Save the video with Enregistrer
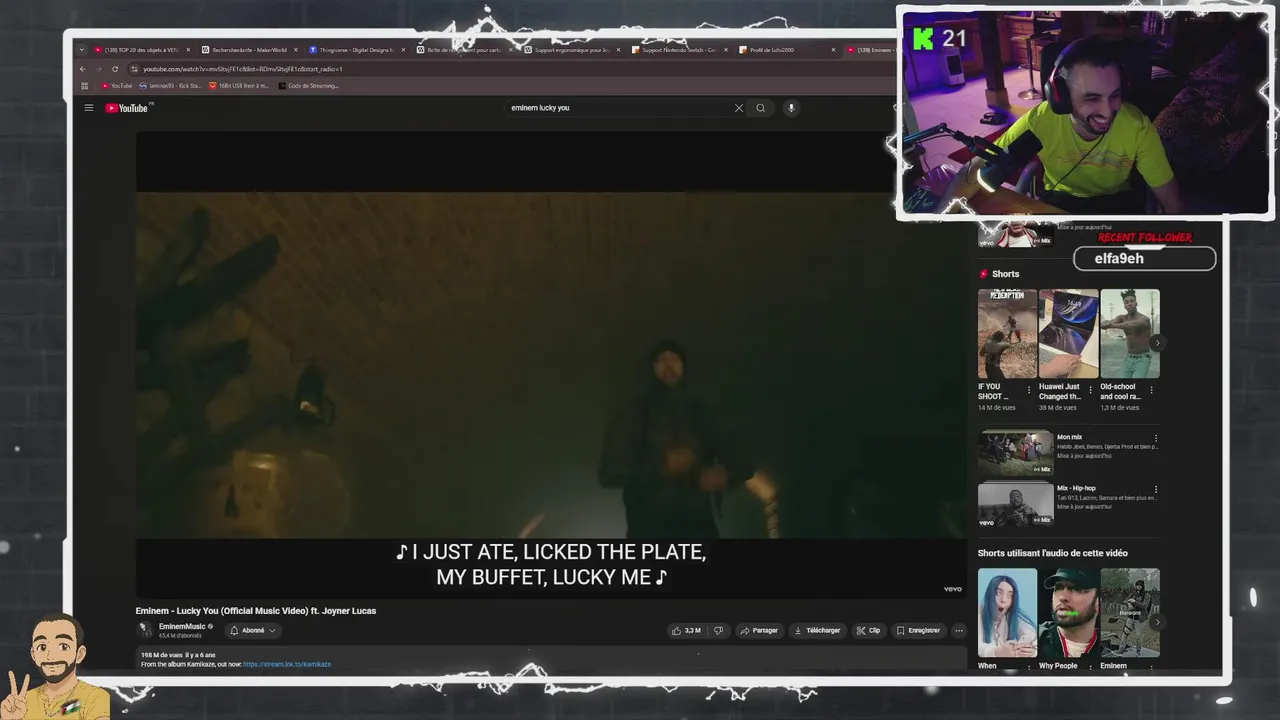The width and height of the screenshot is (1280, 720). (x=918, y=631)
